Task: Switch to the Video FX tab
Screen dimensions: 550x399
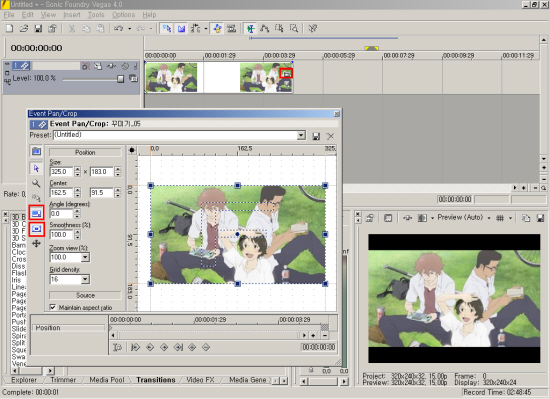Action: tap(200, 380)
